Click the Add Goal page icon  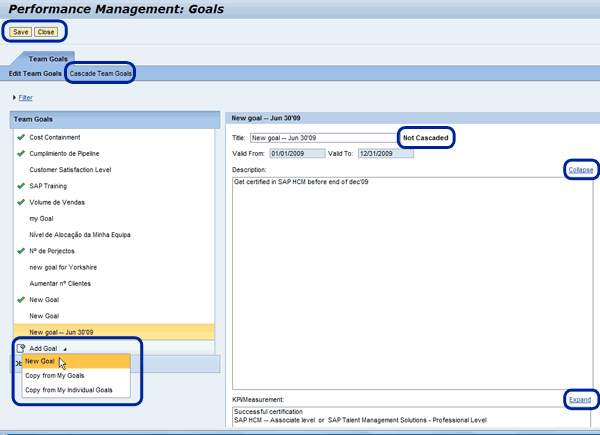point(21,347)
